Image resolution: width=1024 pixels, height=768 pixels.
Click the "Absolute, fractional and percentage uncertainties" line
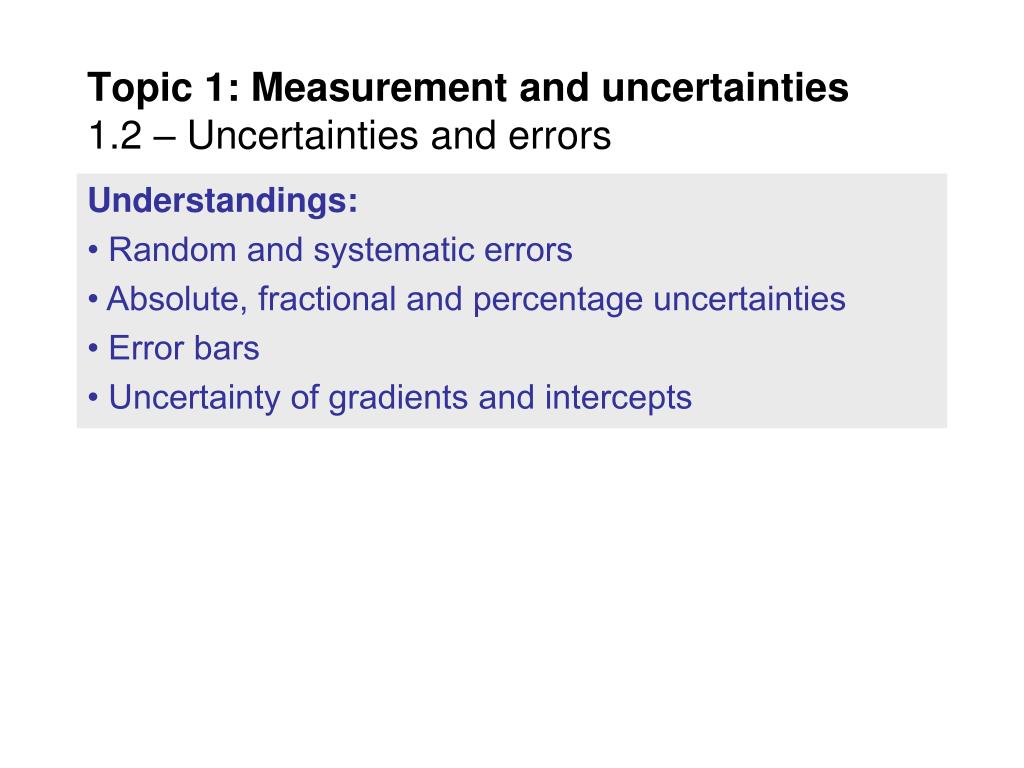[476, 299]
